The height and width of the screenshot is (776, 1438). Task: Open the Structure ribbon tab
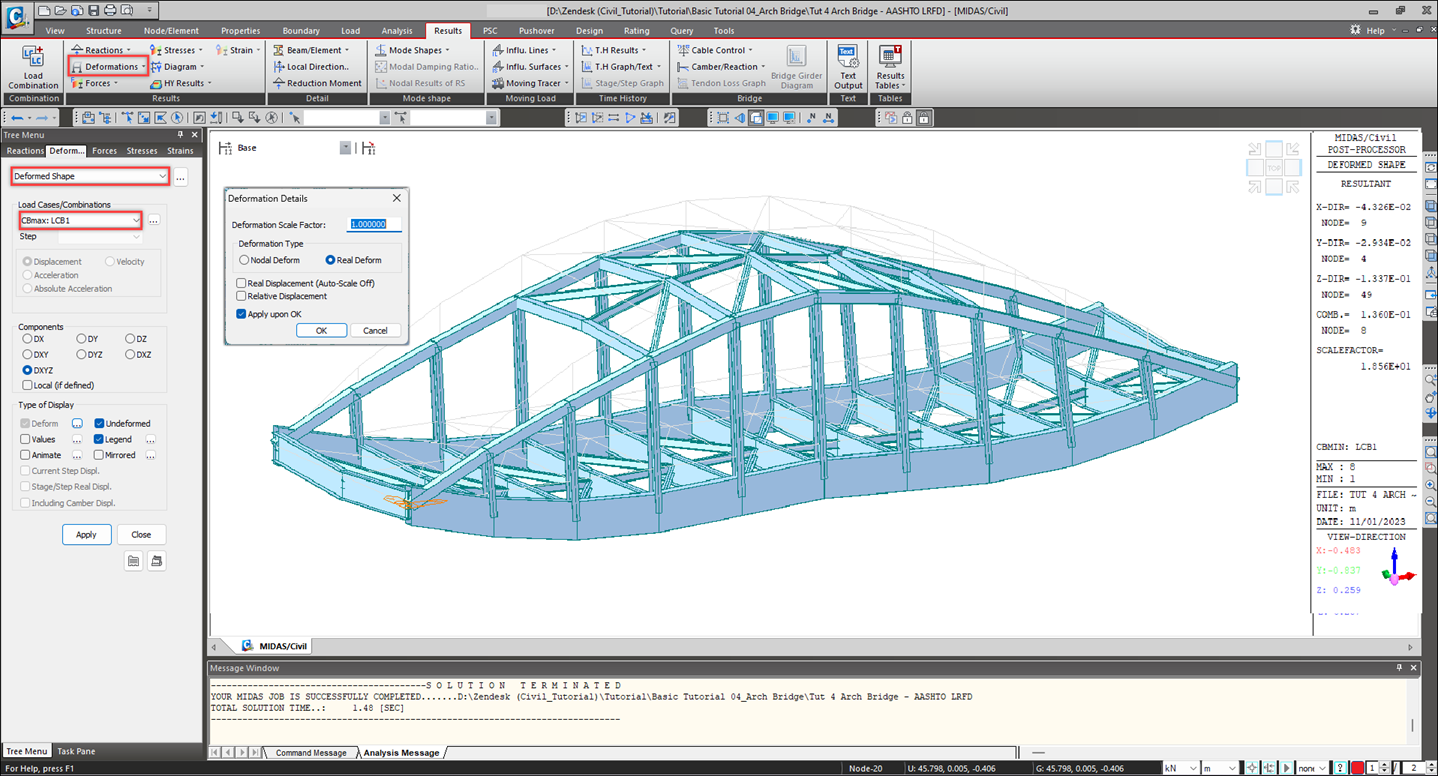point(104,31)
